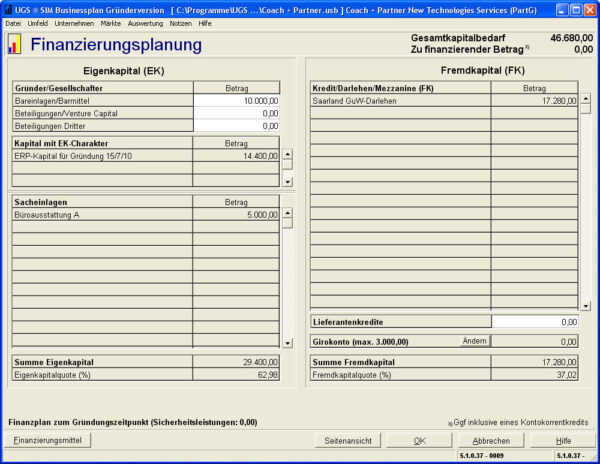Click the Fremdkapitalquote value 37,02
The image size is (600, 464).
coord(535,375)
